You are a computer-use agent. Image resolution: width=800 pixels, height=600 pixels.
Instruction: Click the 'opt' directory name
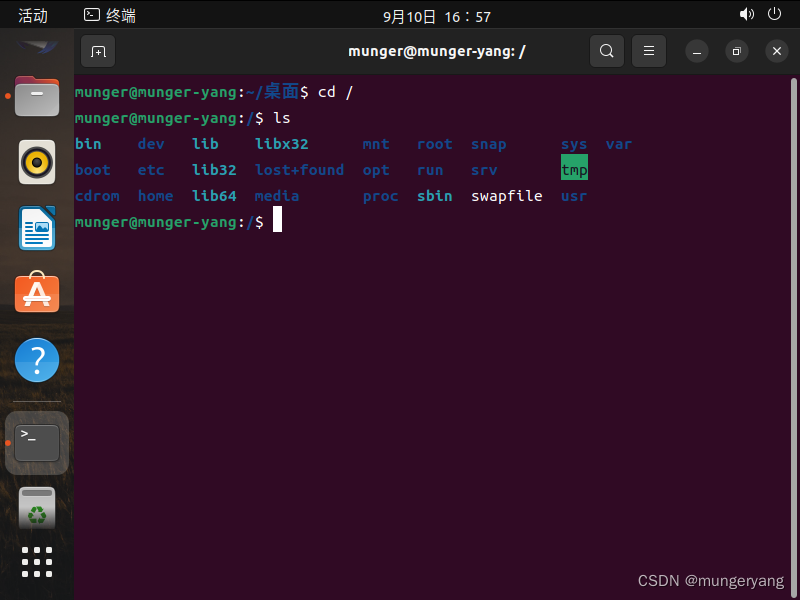pyautogui.click(x=376, y=171)
